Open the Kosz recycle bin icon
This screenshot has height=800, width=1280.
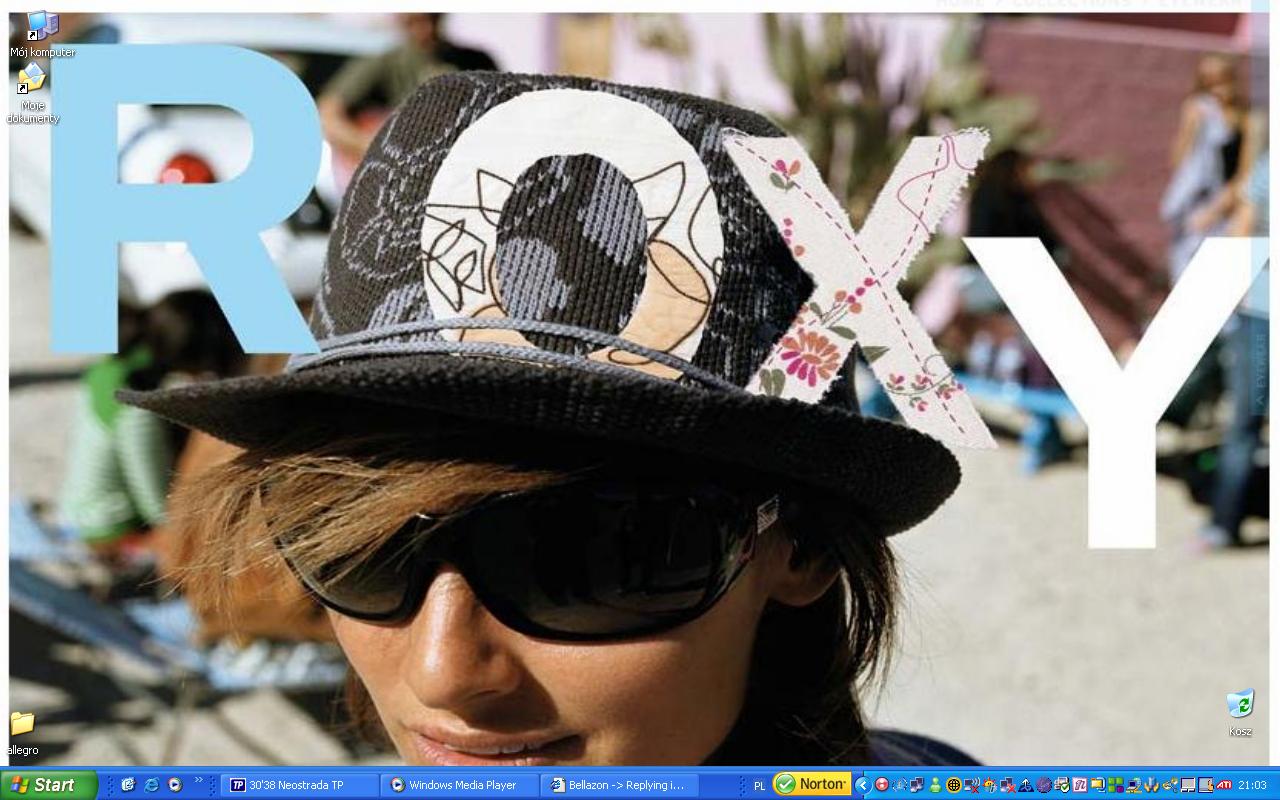pos(1240,704)
